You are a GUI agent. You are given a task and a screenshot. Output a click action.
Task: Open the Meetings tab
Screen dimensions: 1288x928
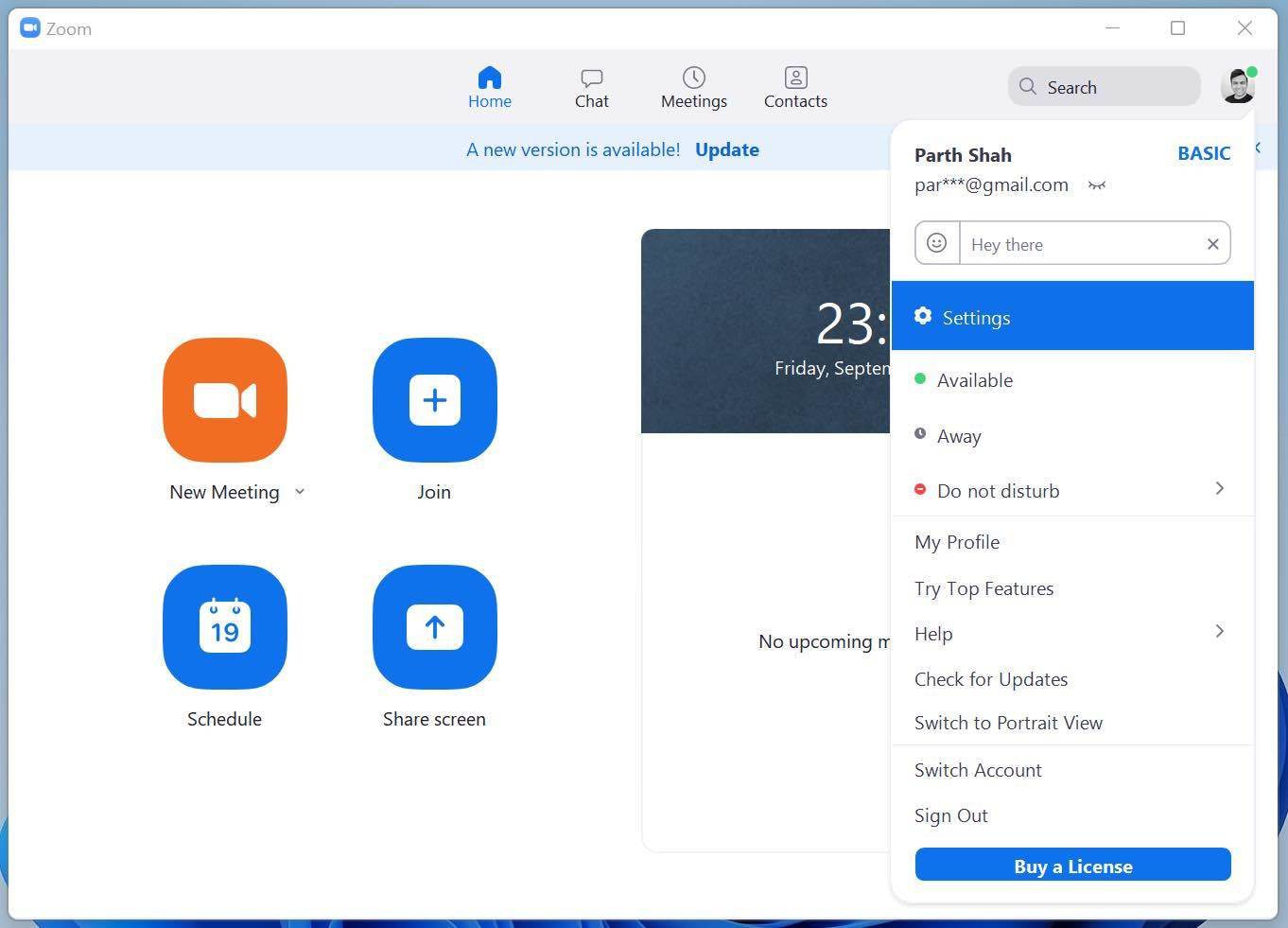click(x=694, y=88)
